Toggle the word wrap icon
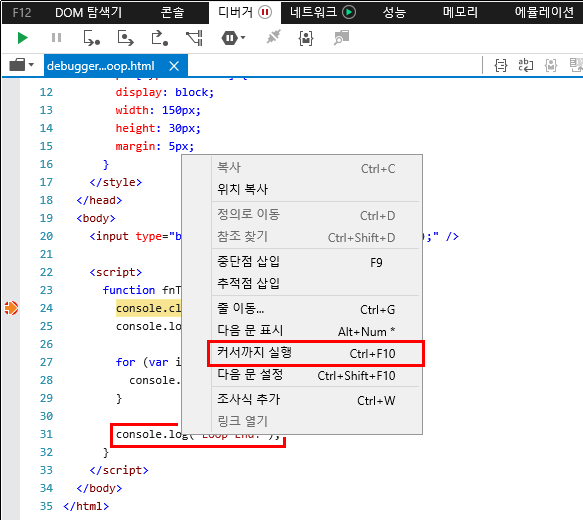Viewport: 583px width, 520px height. point(525,65)
